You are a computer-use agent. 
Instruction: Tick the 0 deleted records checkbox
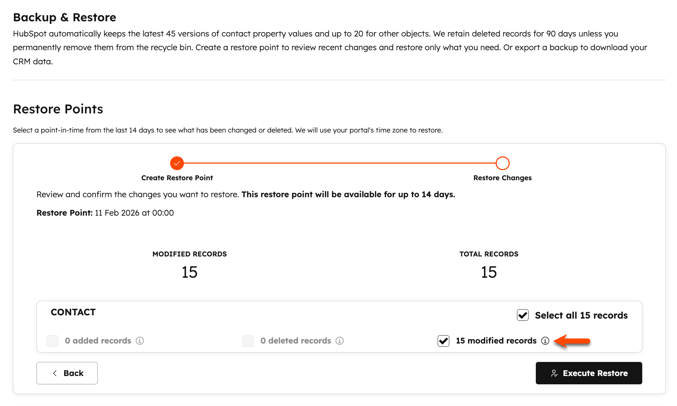click(248, 341)
